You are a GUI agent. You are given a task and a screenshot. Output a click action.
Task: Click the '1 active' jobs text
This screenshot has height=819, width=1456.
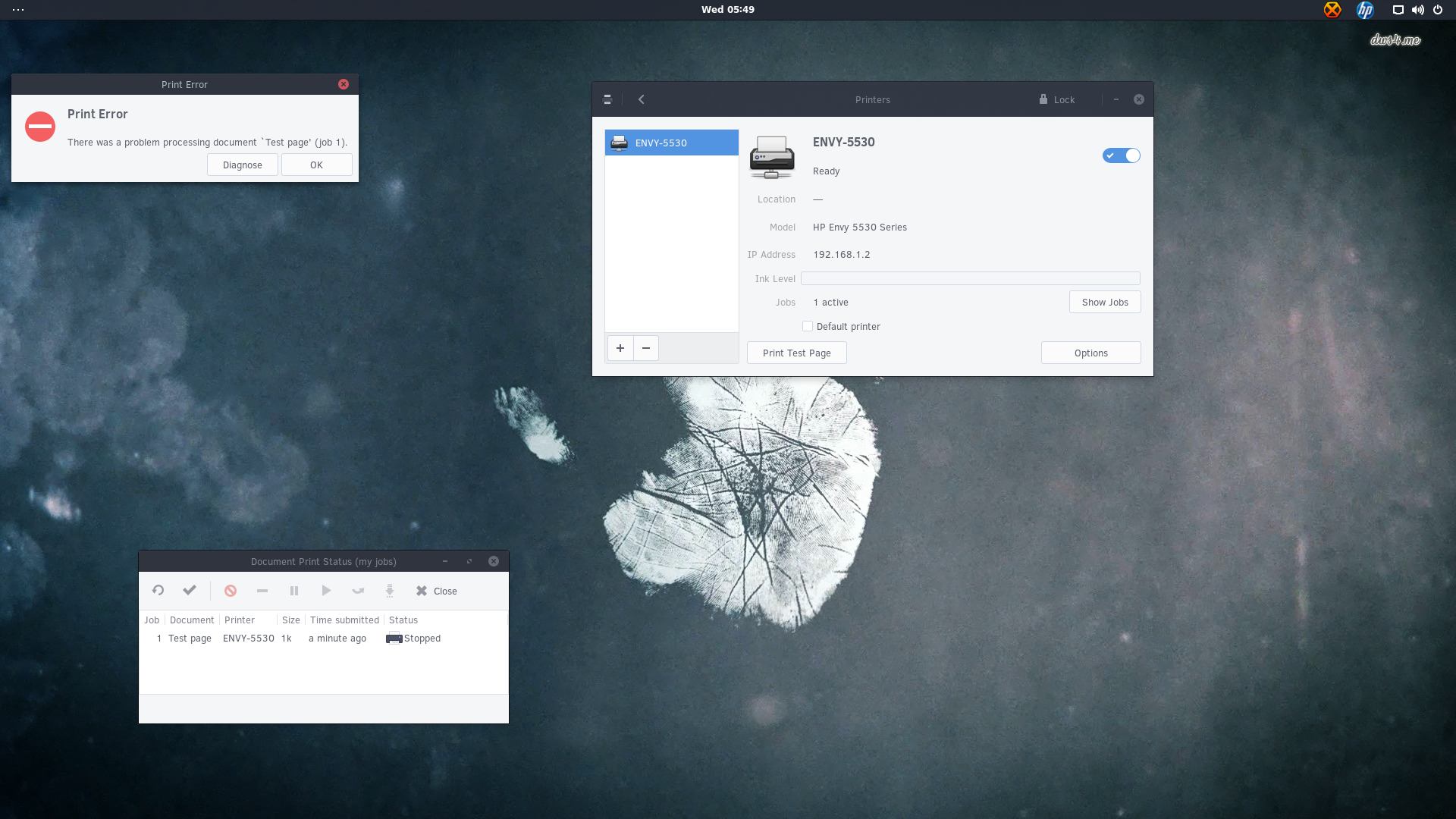831,303
